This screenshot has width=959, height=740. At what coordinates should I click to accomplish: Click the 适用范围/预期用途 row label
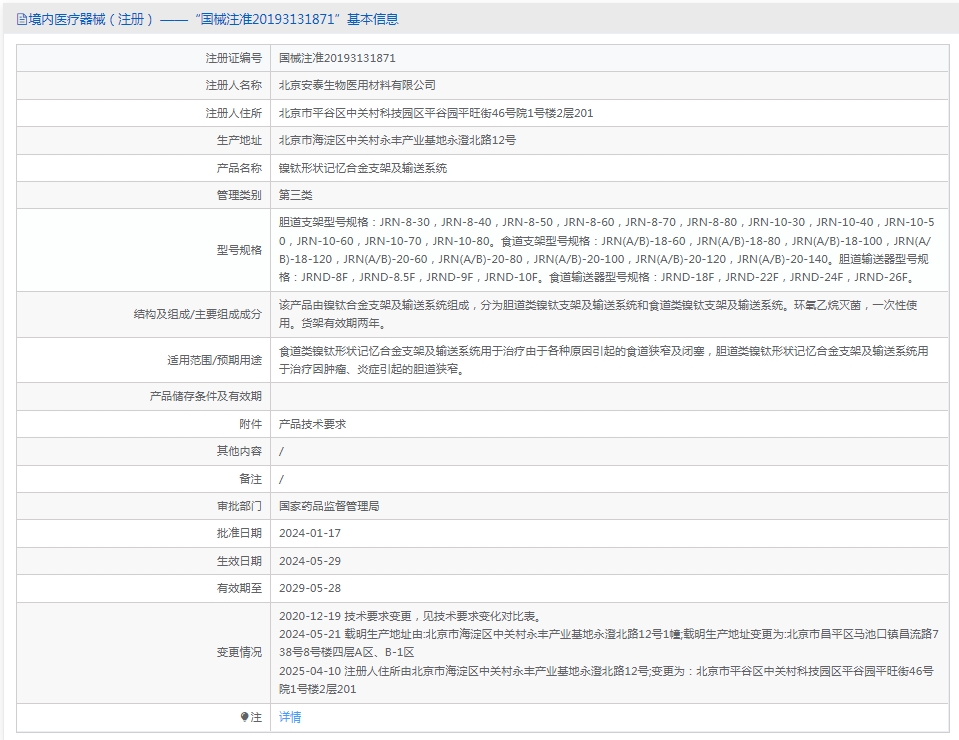coord(214,360)
